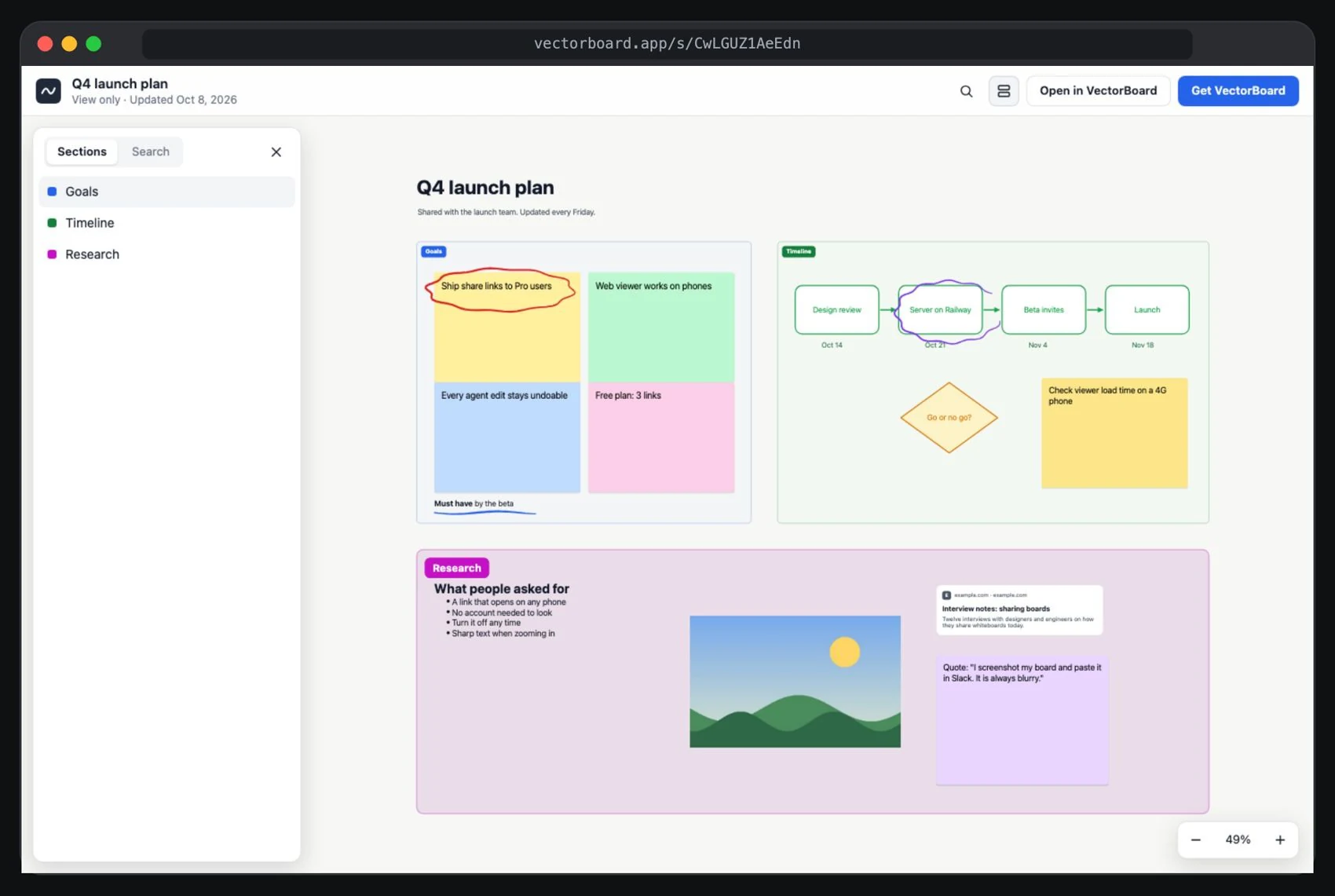Click the Design review timeline box
The image size is (1335, 896).
pos(836,310)
